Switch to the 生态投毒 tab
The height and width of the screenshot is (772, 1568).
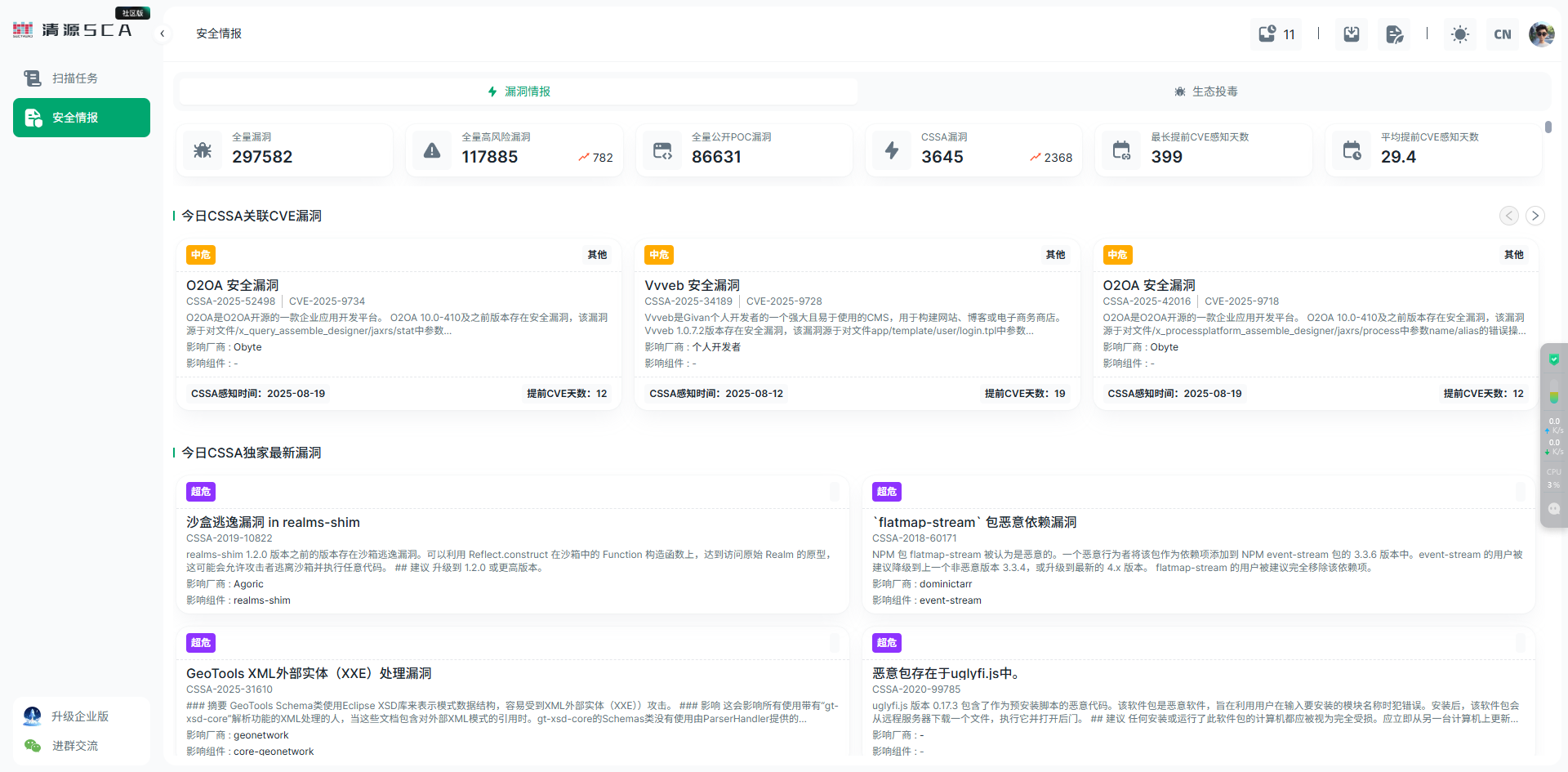[x=1206, y=91]
